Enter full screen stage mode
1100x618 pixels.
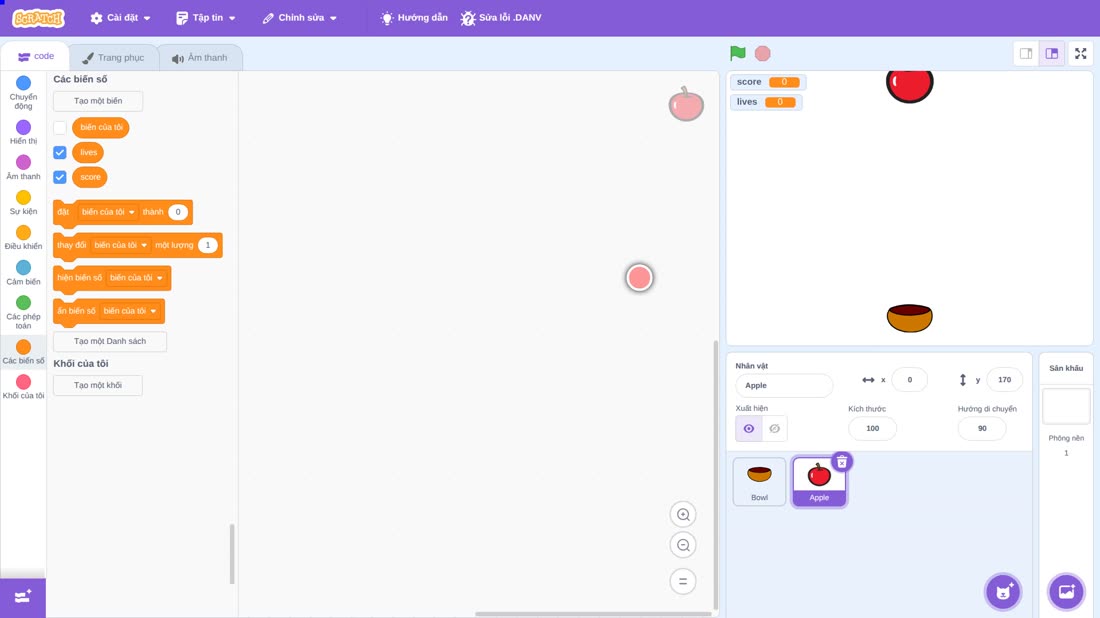(x=1080, y=53)
